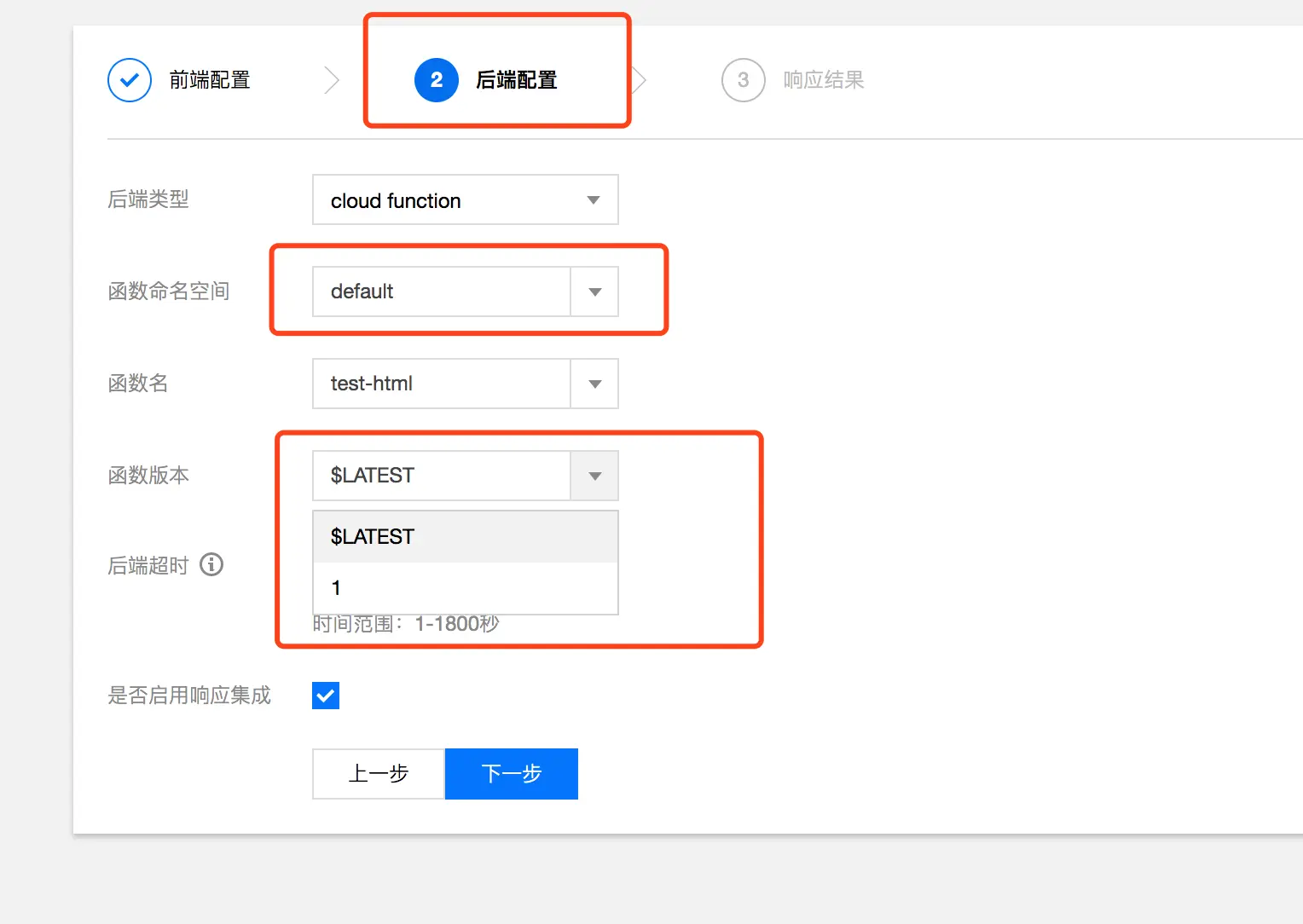The height and width of the screenshot is (924, 1303).
Task: Select version 1 in the dropdown list
Action: click(x=466, y=588)
